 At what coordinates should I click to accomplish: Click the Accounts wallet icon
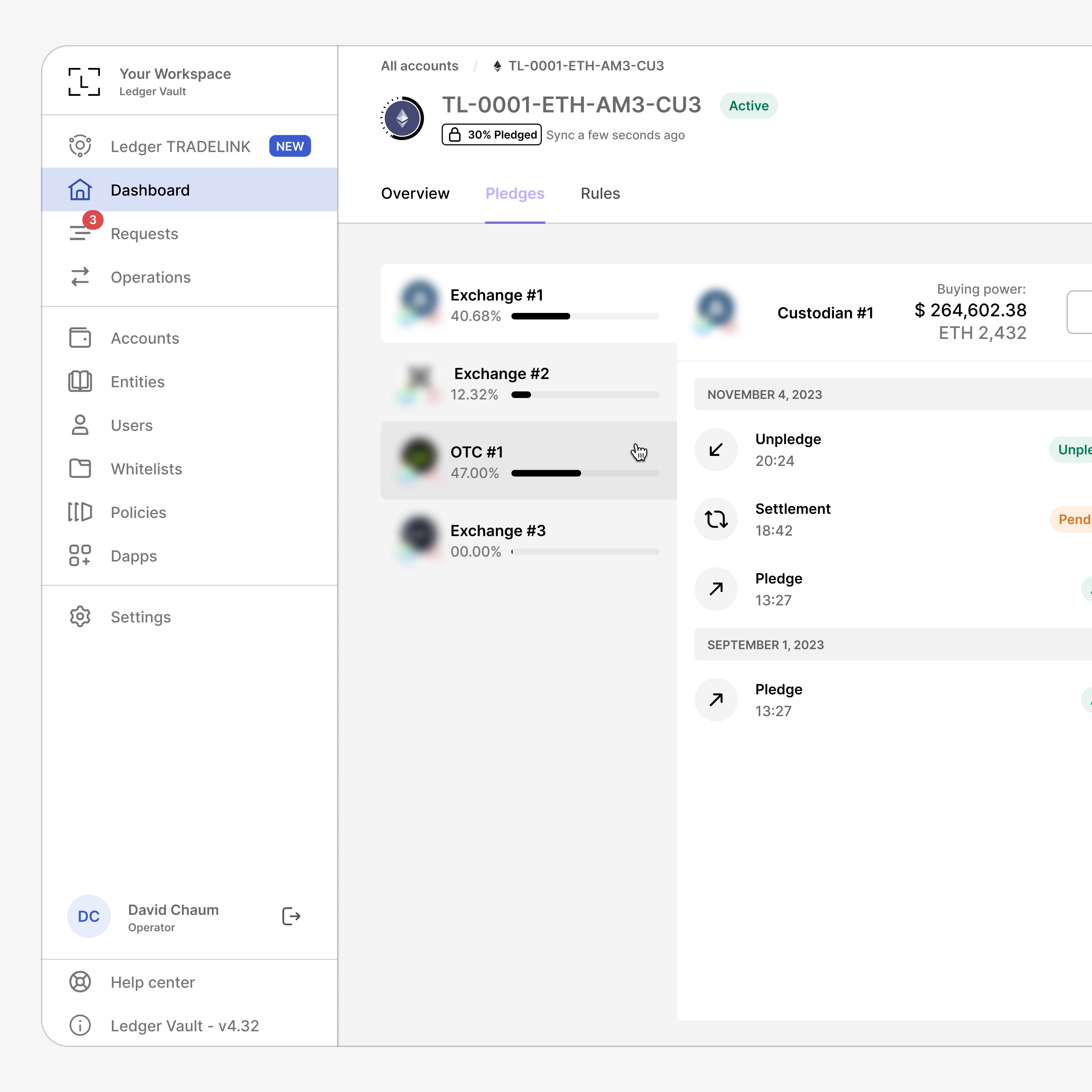click(x=80, y=338)
